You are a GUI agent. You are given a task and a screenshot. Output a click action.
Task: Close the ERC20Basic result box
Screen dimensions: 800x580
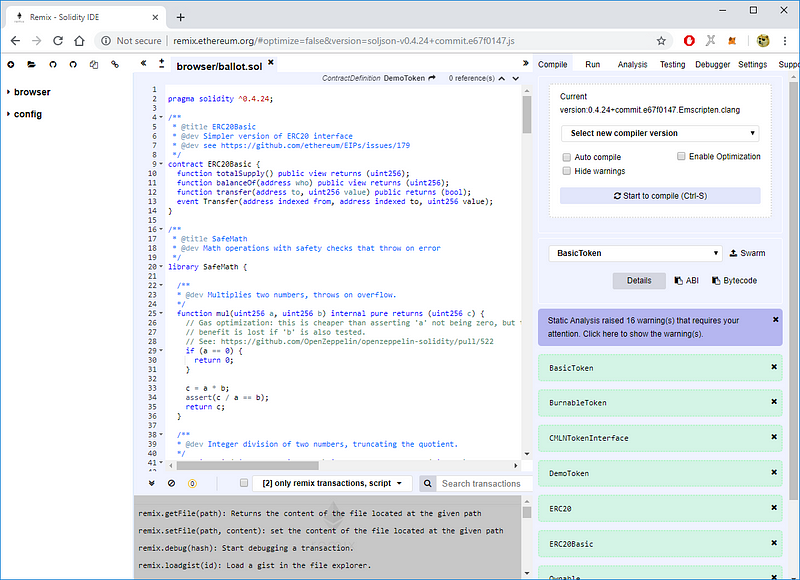click(x=774, y=543)
